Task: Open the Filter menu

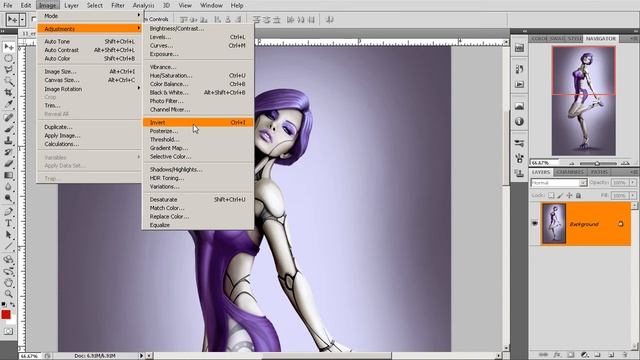Action: (x=118, y=5)
